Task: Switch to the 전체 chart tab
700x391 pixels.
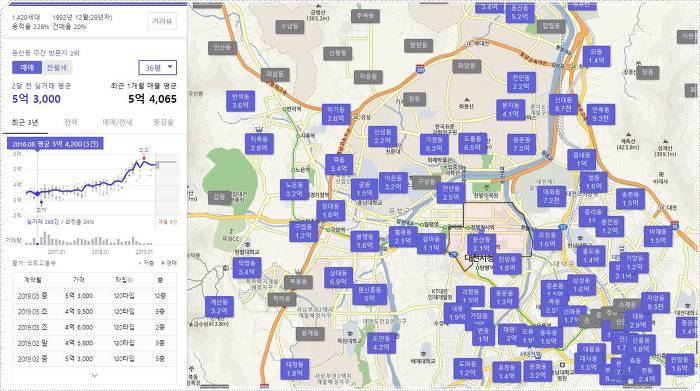Action: pyautogui.click(x=71, y=122)
